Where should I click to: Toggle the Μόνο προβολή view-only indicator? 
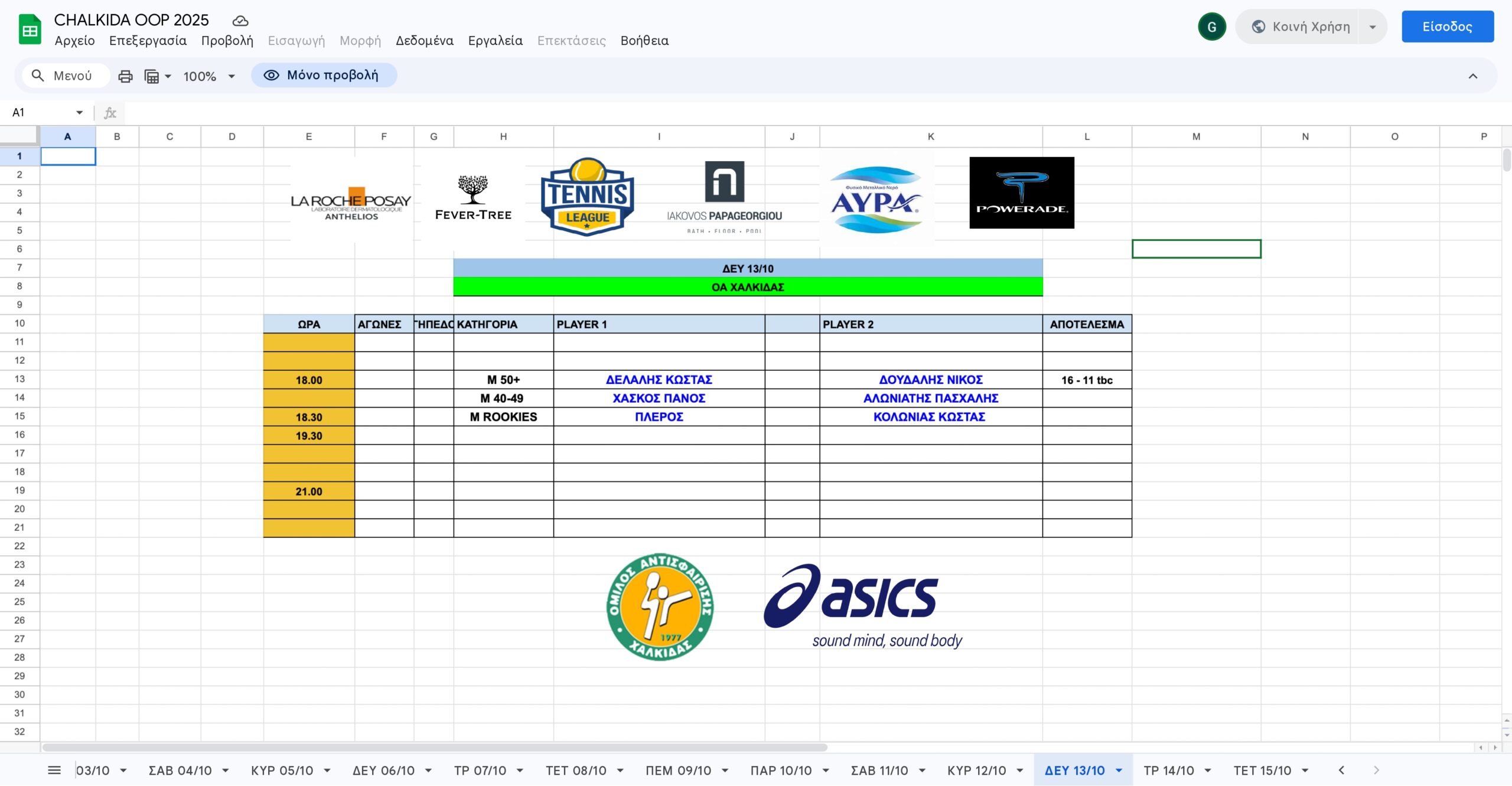324,75
